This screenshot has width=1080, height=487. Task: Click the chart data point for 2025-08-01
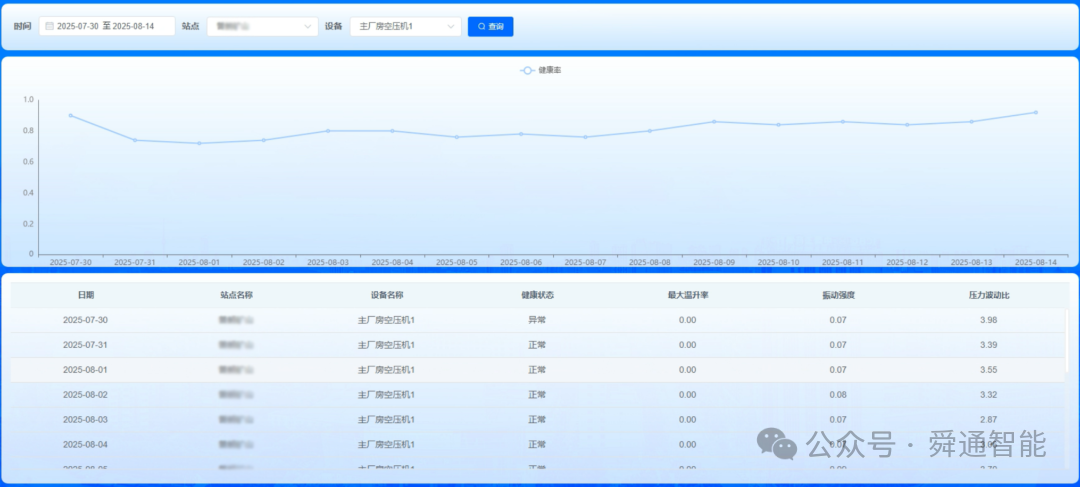click(x=199, y=143)
